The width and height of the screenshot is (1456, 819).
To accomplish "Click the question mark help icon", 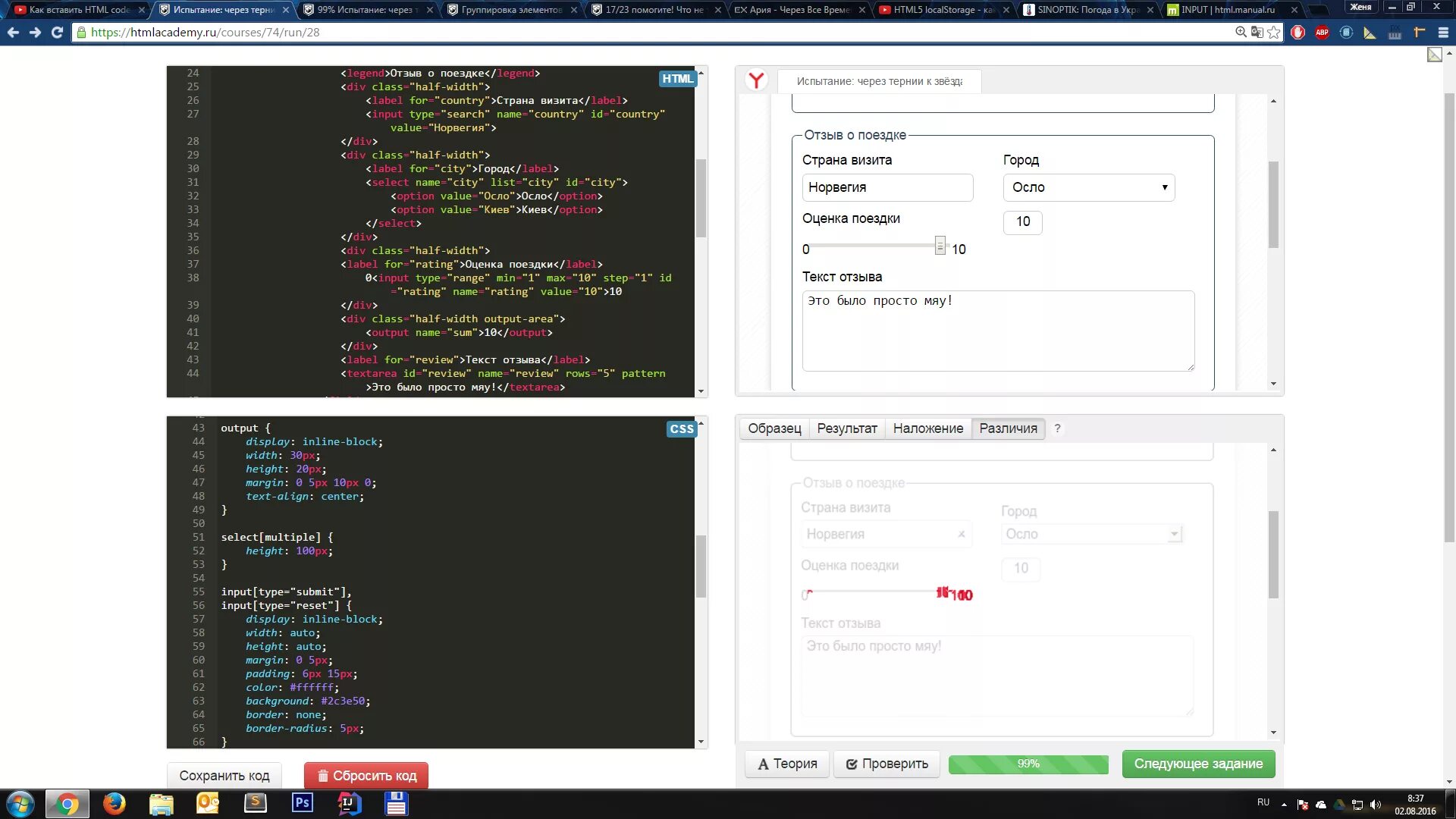I will [1057, 428].
